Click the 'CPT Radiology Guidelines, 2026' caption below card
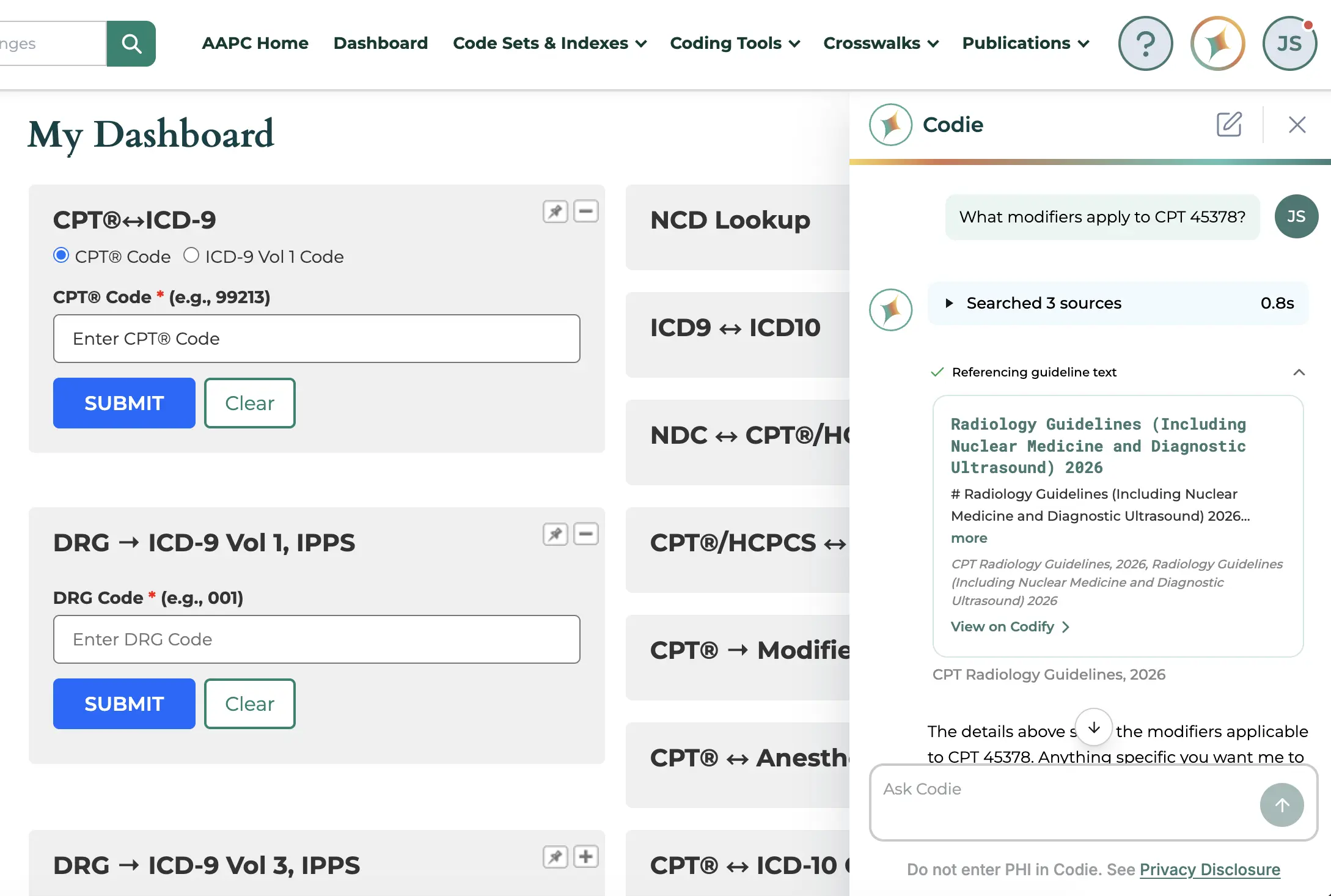This screenshot has width=1331, height=896. point(1049,675)
